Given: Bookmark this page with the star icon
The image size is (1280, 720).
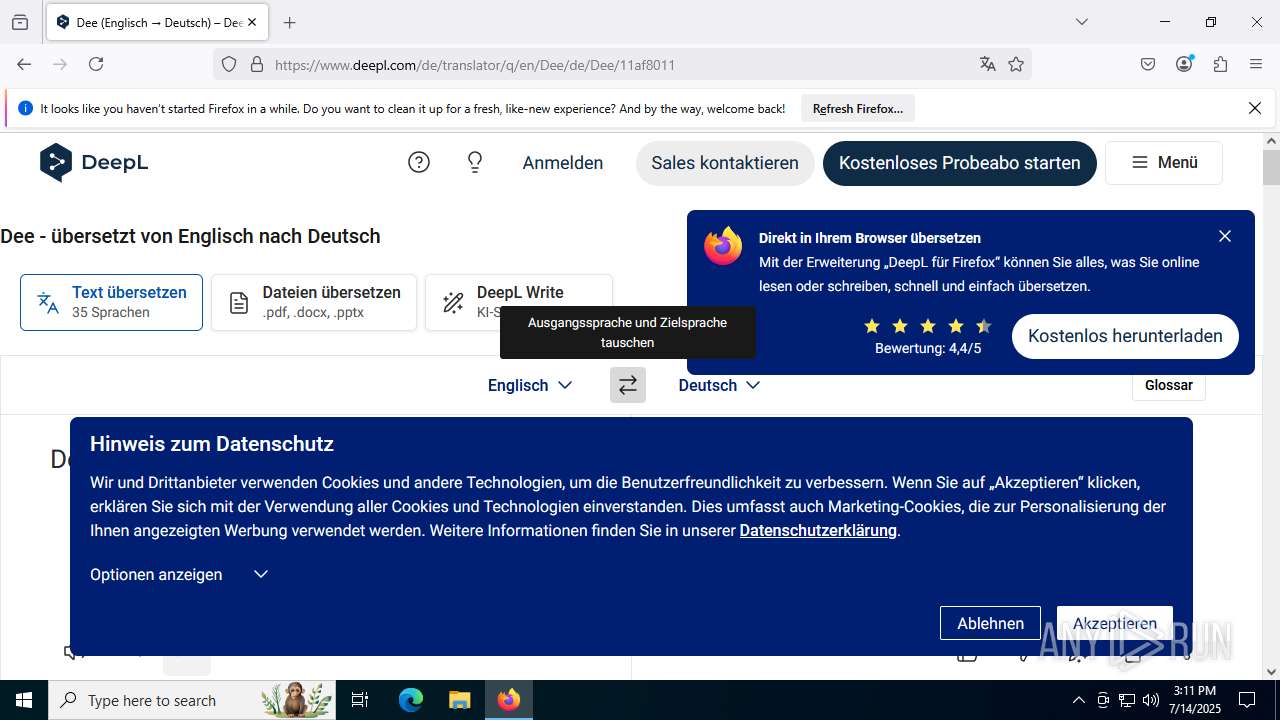Looking at the screenshot, I should [1016, 64].
